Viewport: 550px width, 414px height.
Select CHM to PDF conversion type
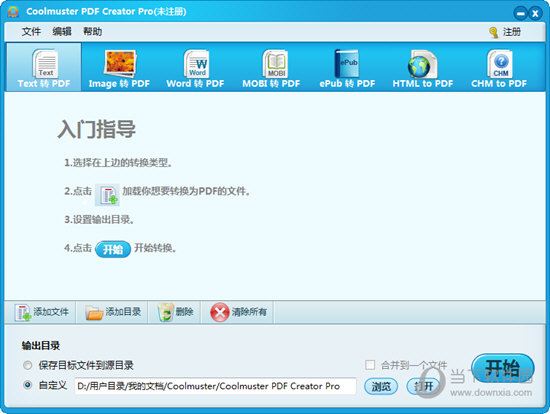pos(499,67)
